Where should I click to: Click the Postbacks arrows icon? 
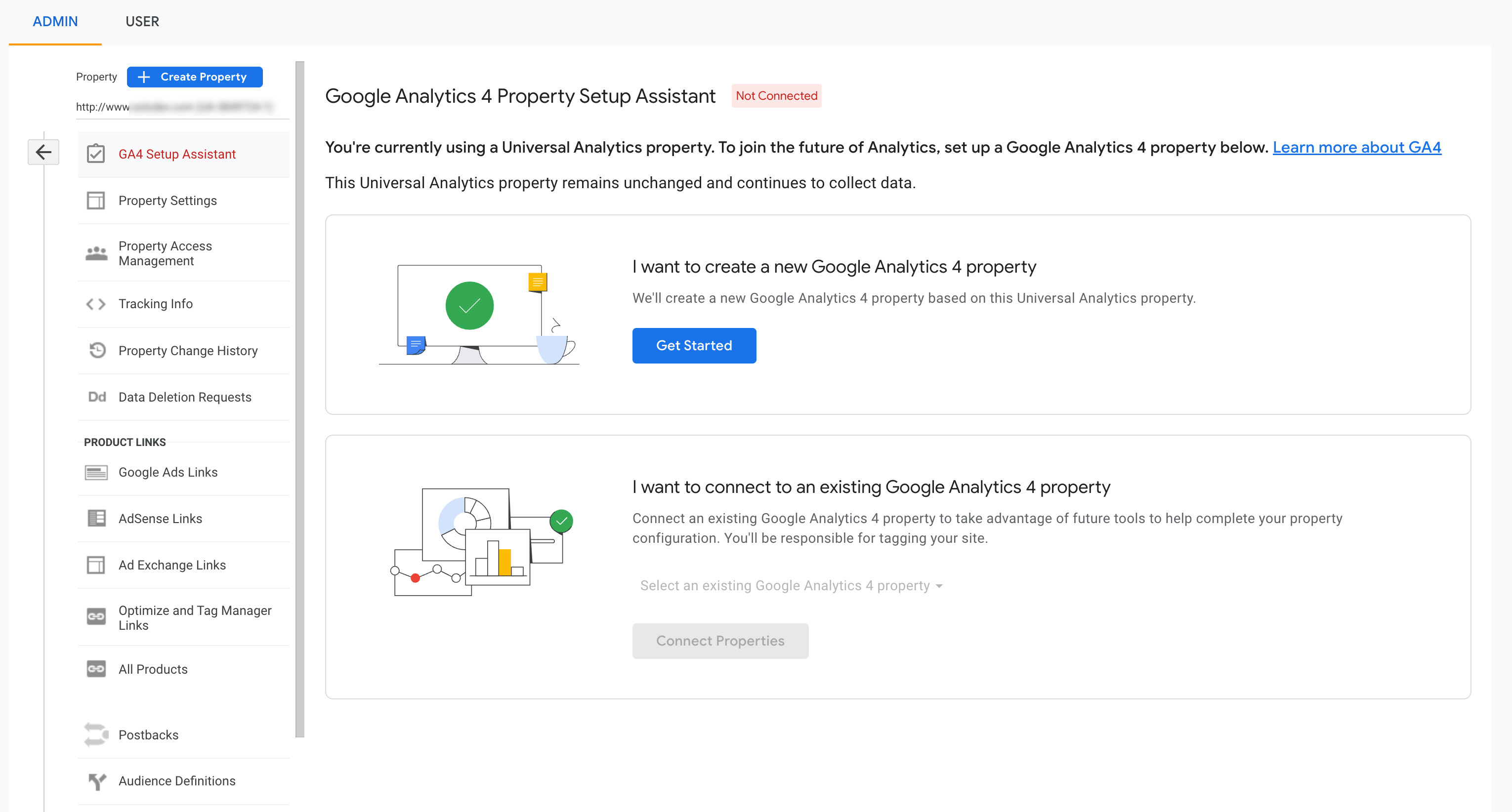[x=96, y=734]
